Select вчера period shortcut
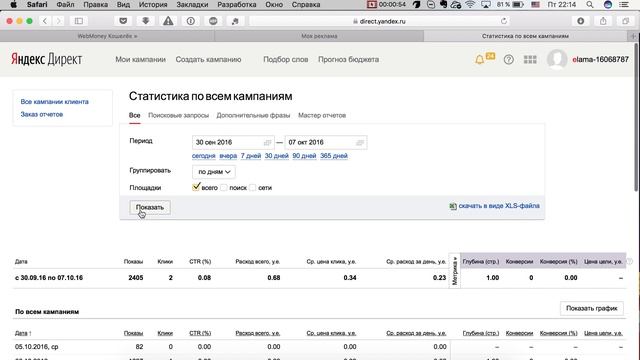Viewport: 640px width, 360px height. (x=228, y=156)
